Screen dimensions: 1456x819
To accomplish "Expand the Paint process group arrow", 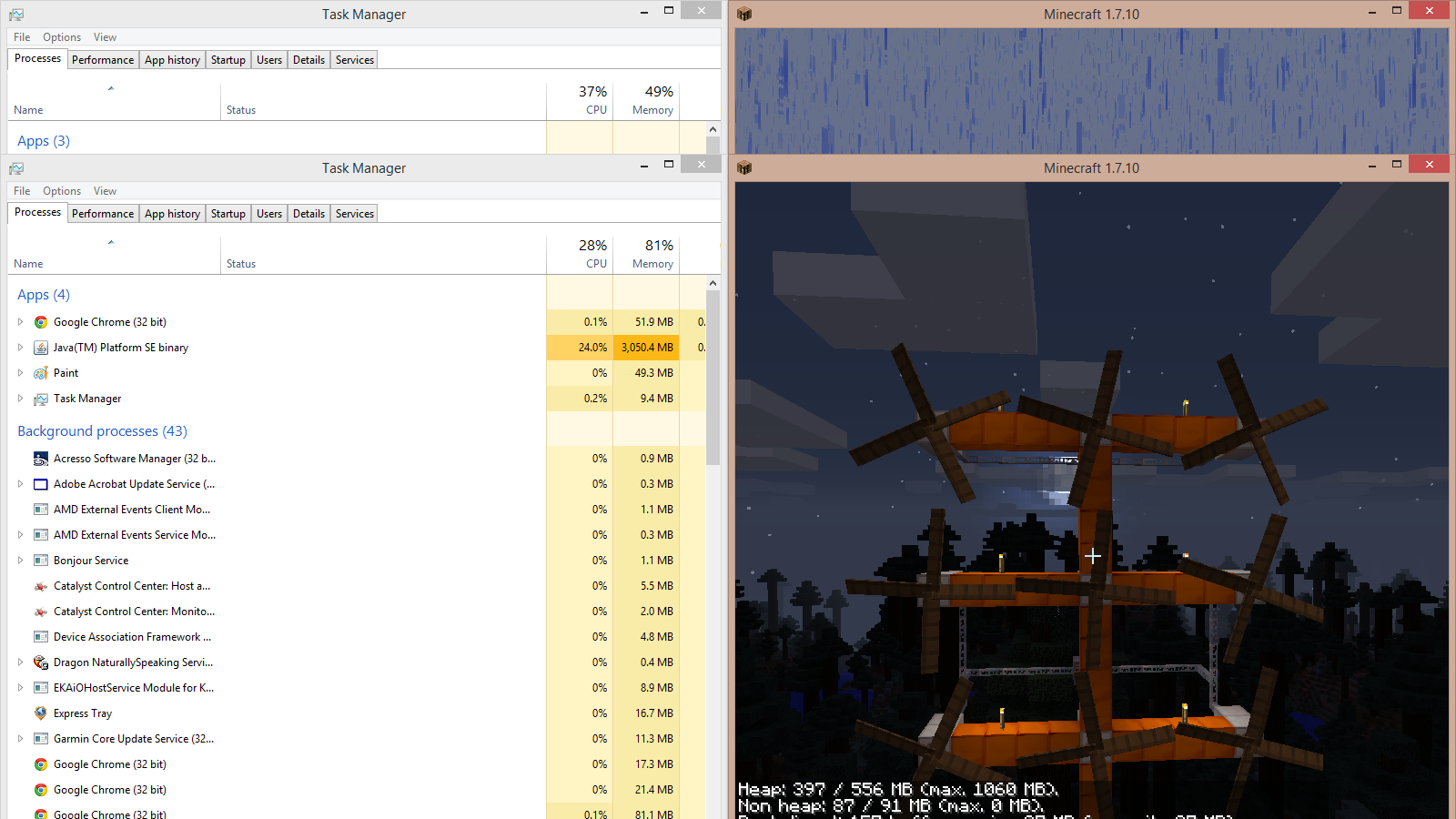I will (20, 373).
